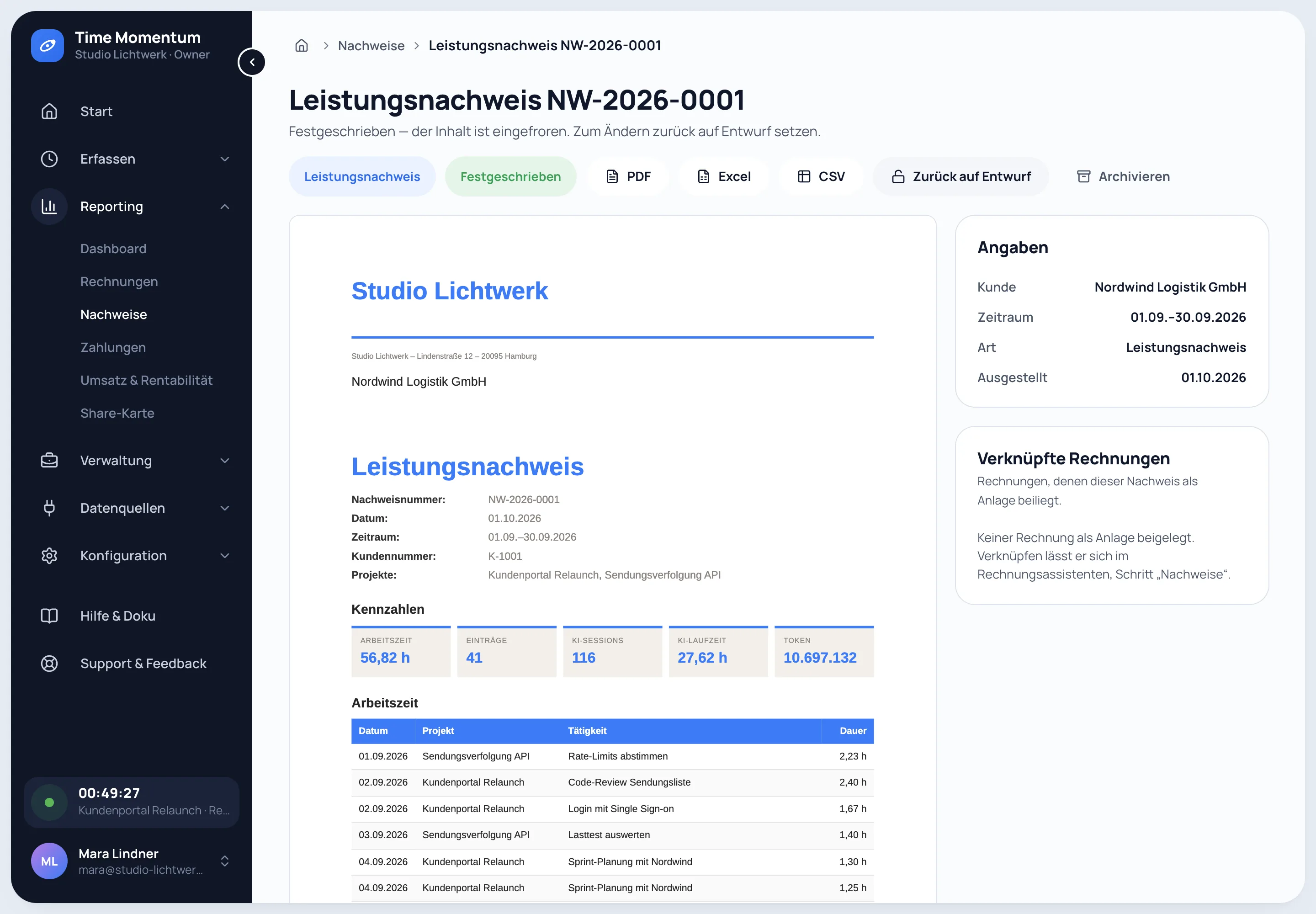This screenshot has height=914, width=1316.
Task: Open the running timer 00:49:27 widget
Action: (x=131, y=802)
